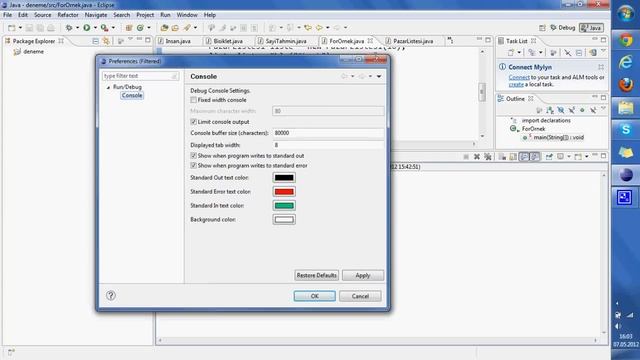Show hidden editor tabs list
Viewport: 640px width, 360px height.
(450, 40)
